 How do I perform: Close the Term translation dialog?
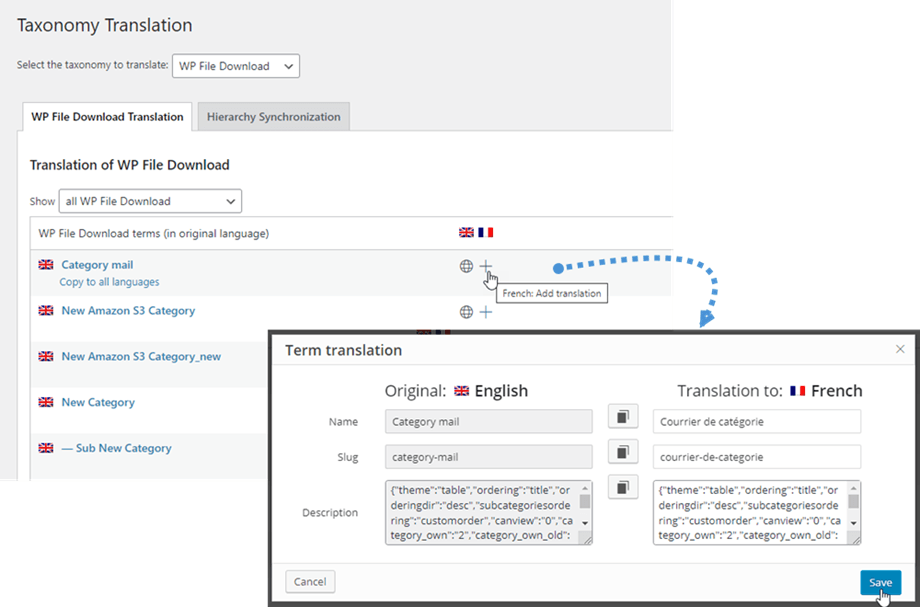point(900,349)
